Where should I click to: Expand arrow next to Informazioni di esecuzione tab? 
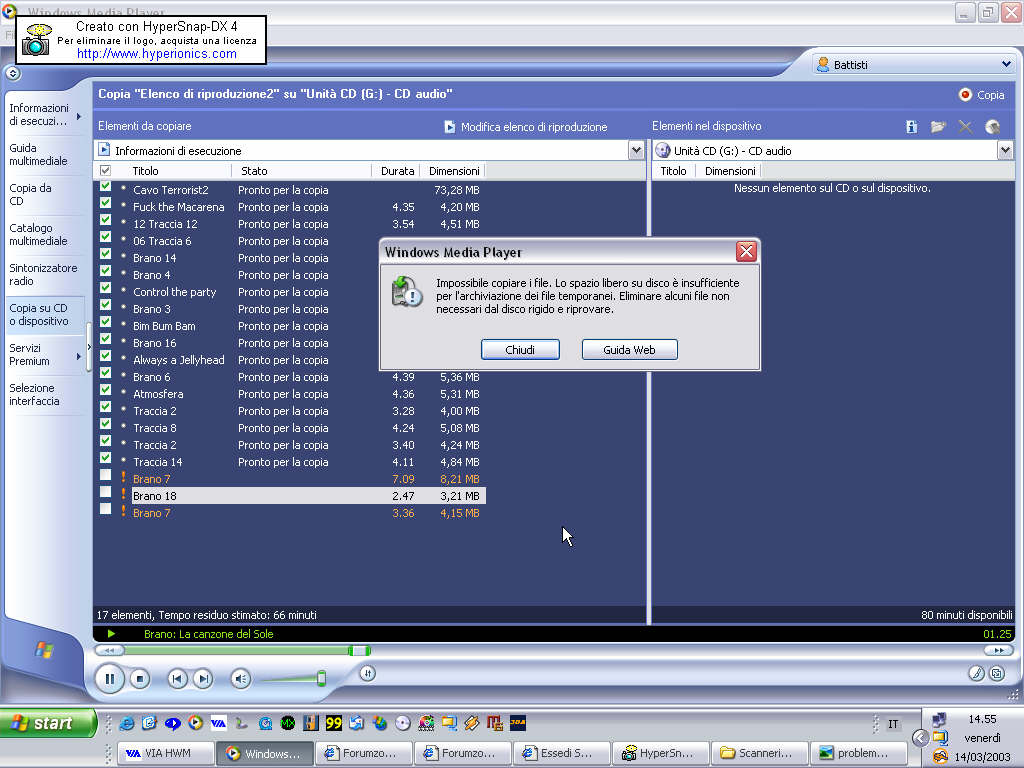click(79, 116)
